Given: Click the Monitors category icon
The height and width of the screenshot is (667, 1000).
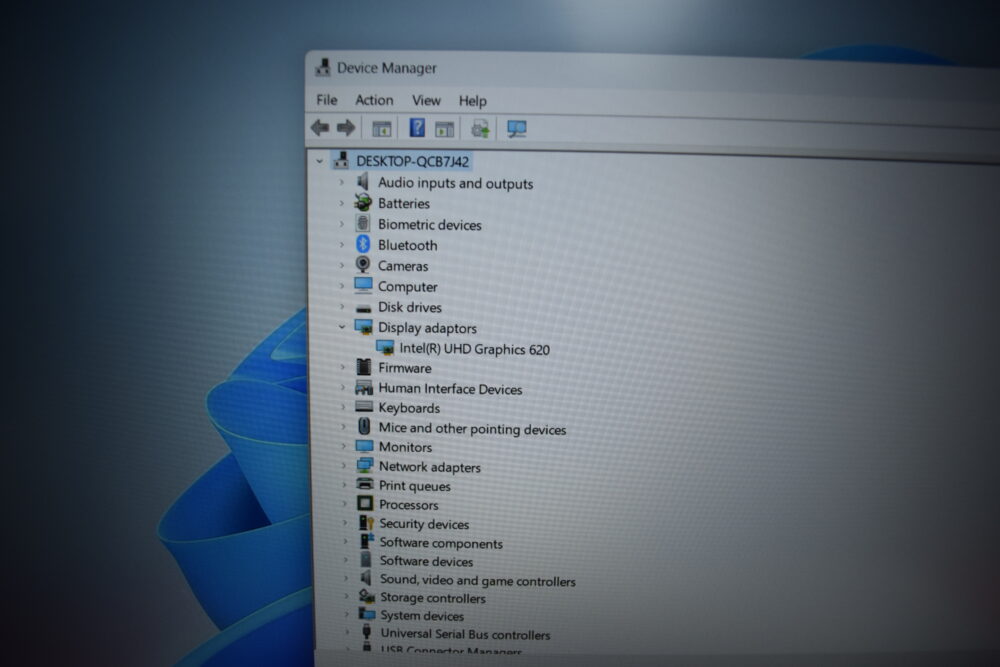Looking at the screenshot, I should pos(365,446).
